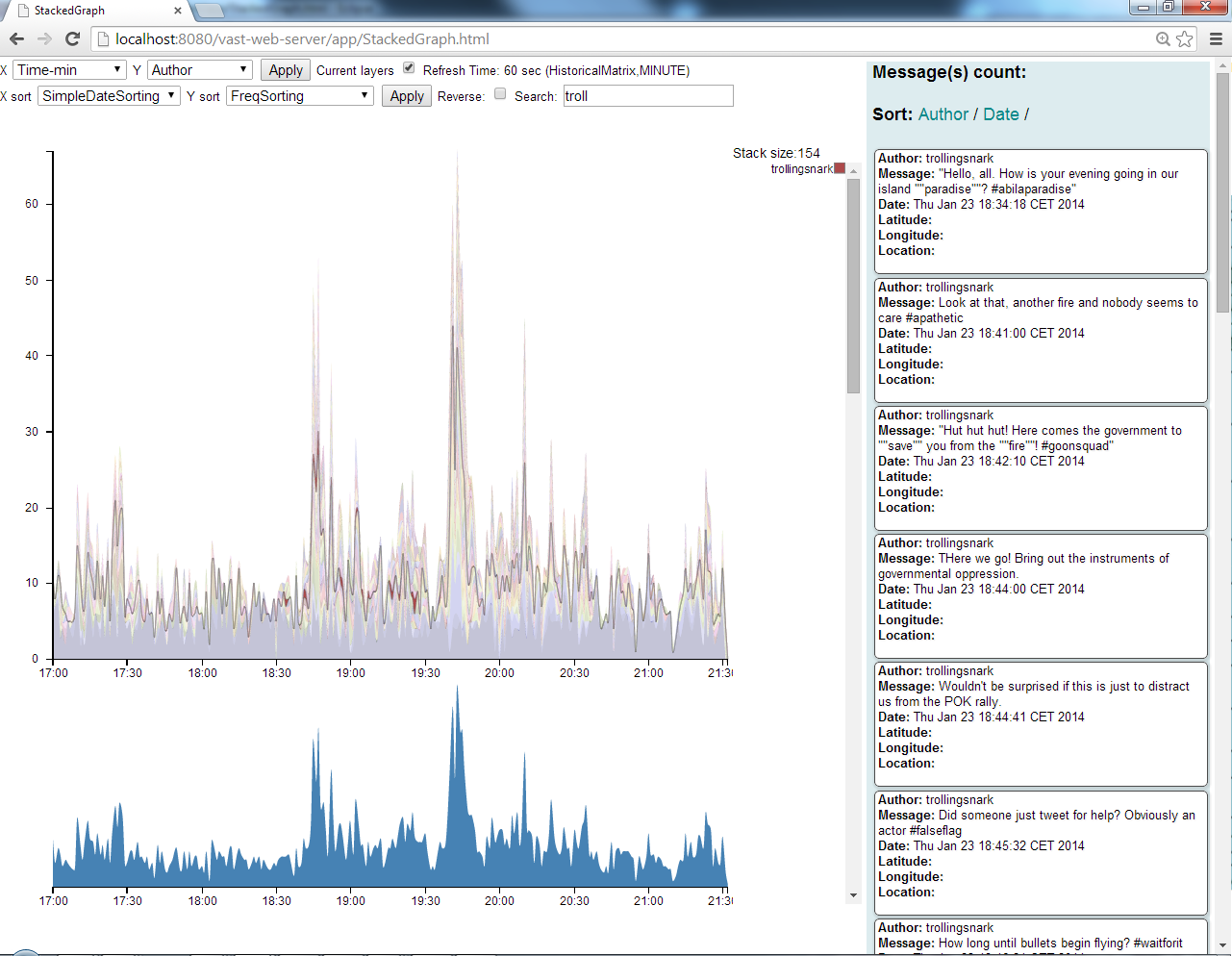Open the address bar zoom magnifier icon
The height and width of the screenshot is (956, 1232).
[x=1163, y=39]
